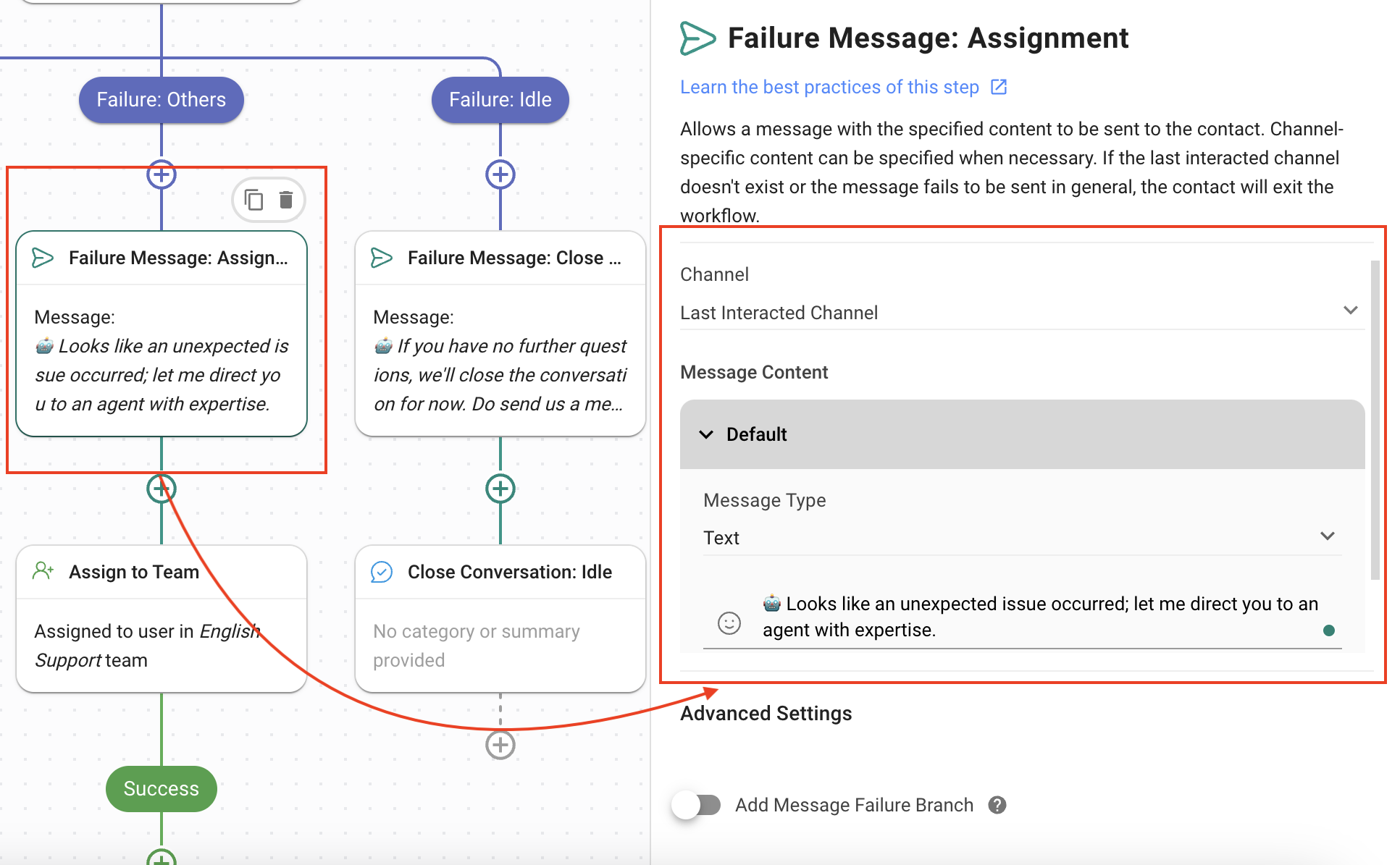Open emoji picker in message field
Image resolution: width=1400 pixels, height=865 pixels.
(729, 623)
